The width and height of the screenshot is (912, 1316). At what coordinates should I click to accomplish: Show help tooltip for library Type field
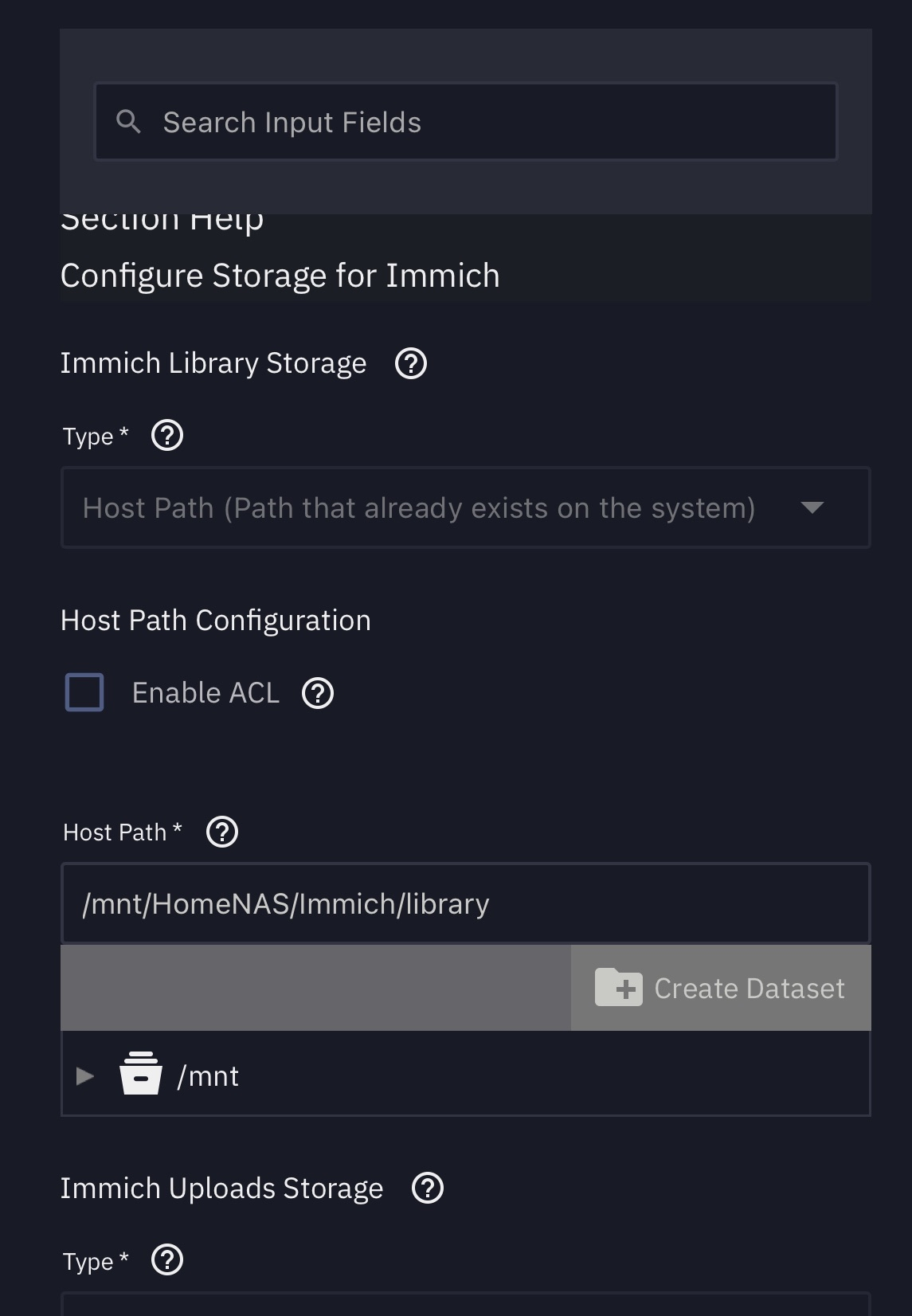click(x=167, y=436)
